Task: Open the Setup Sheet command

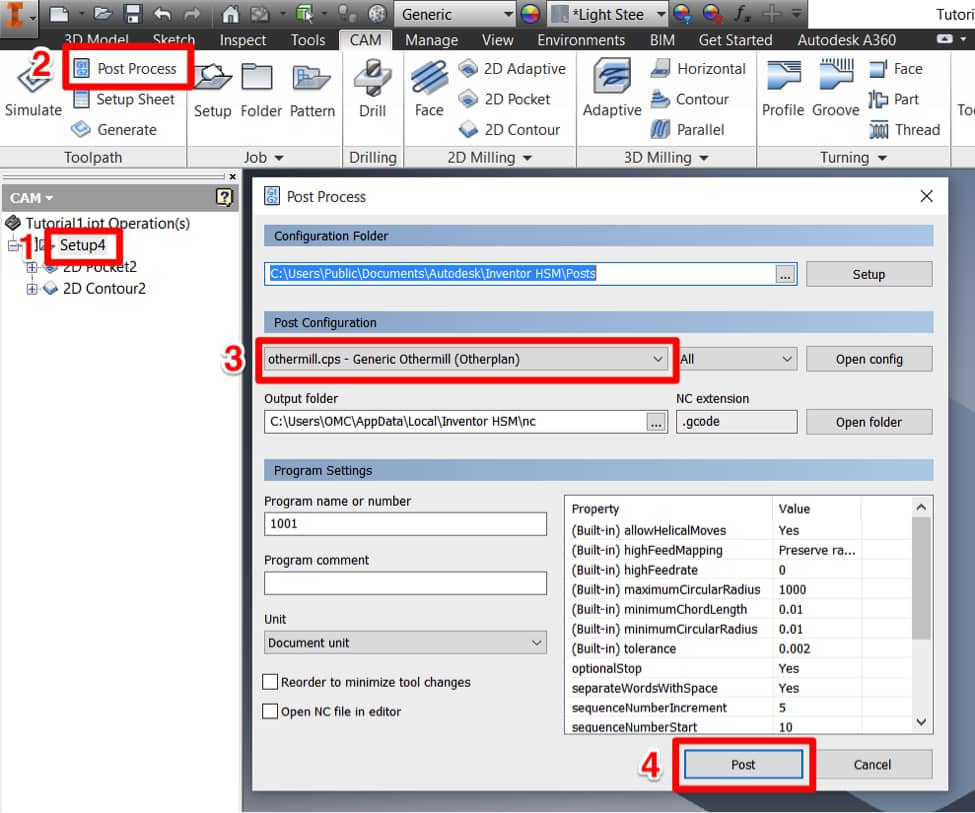Action: tap(124, 99)
